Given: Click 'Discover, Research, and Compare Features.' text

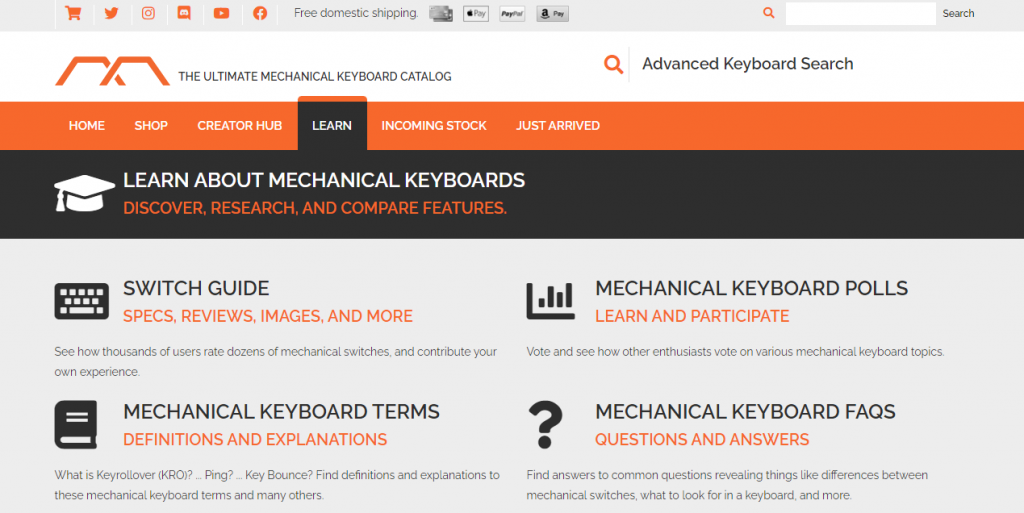Looking at the screenshot, I should 315,208.
